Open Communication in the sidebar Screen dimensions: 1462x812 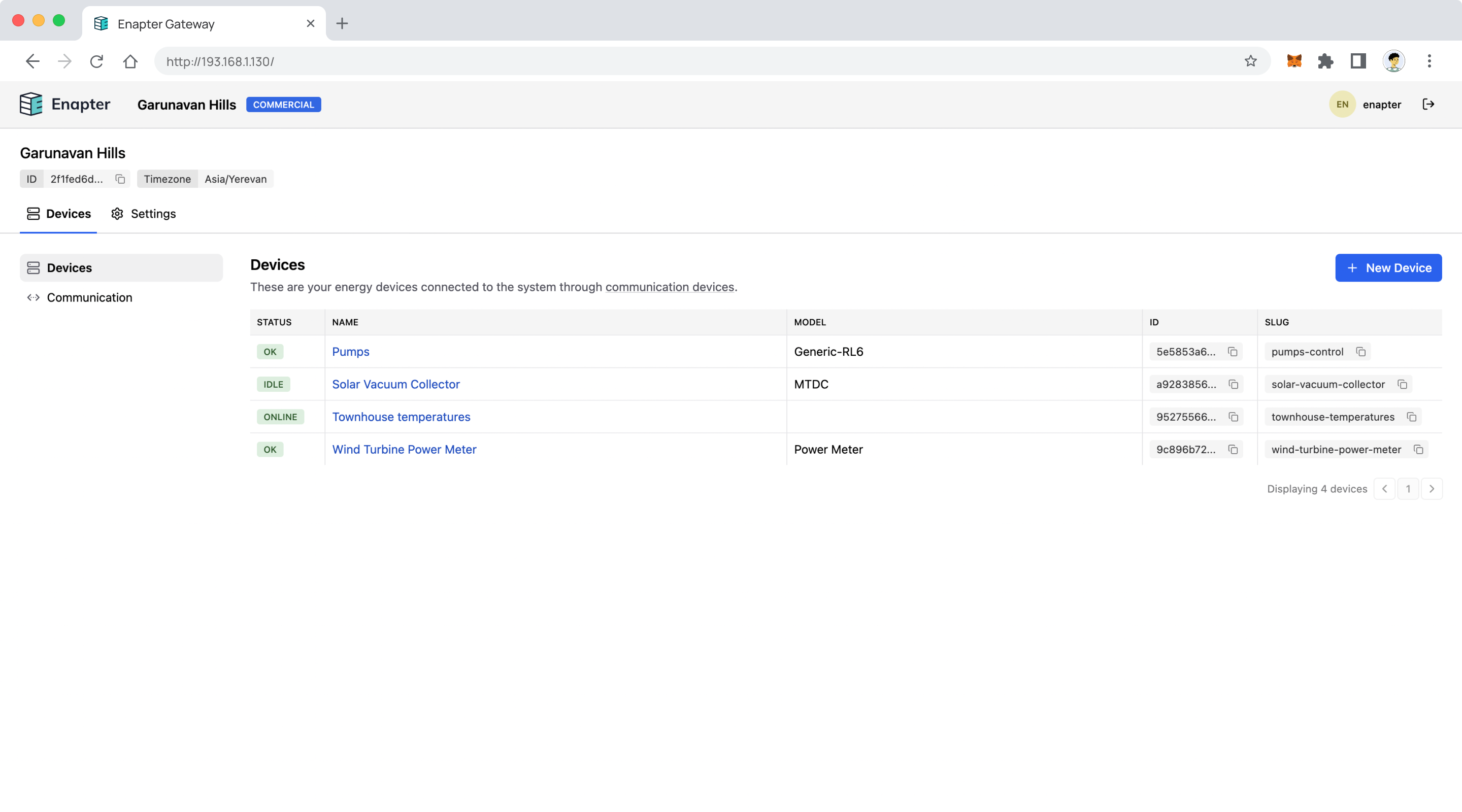89,297
